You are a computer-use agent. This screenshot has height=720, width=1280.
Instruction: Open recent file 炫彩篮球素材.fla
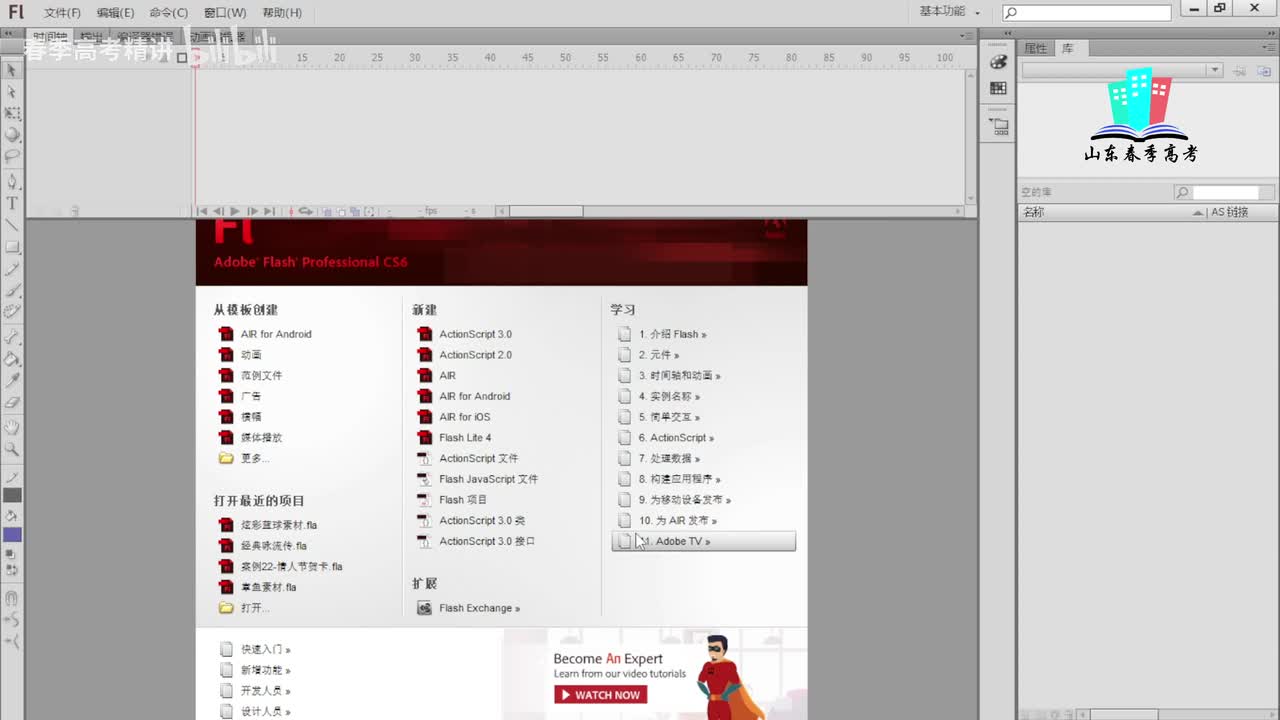pos(279,525)
